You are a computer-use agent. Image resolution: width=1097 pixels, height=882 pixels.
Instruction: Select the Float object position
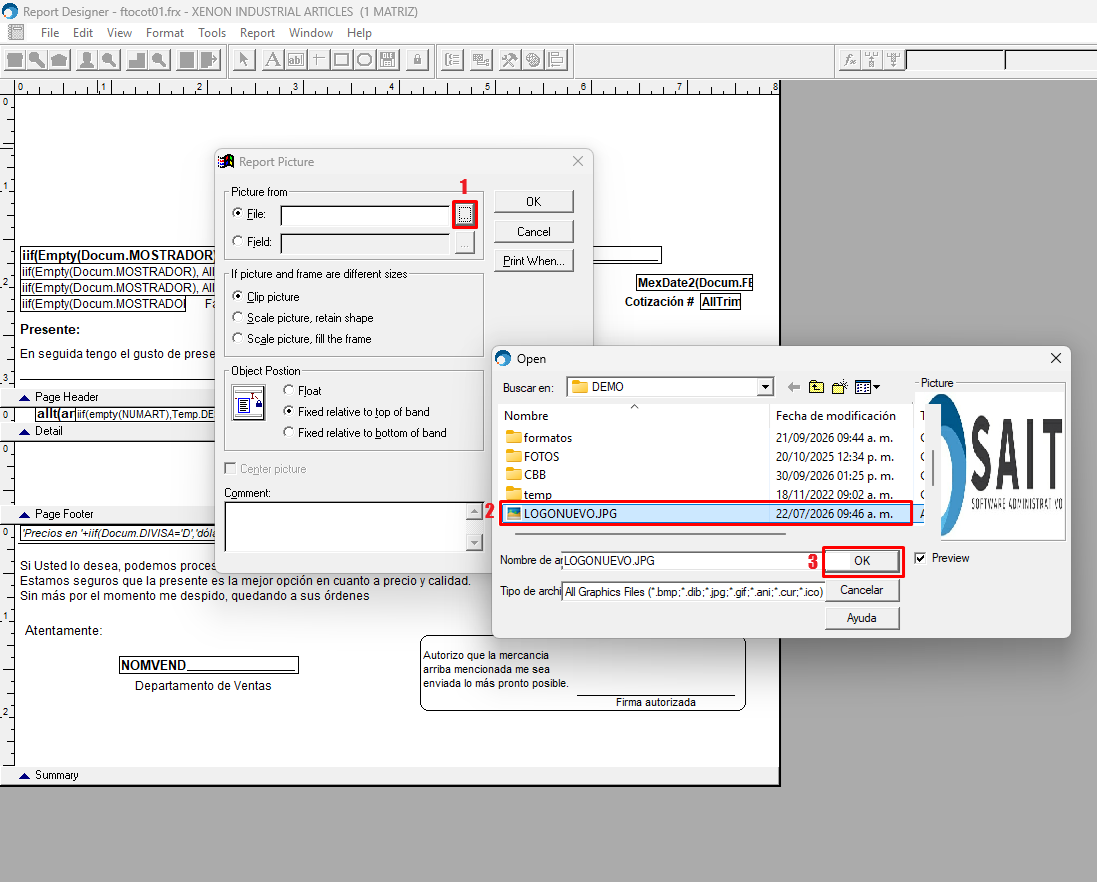tap(288, 390)
